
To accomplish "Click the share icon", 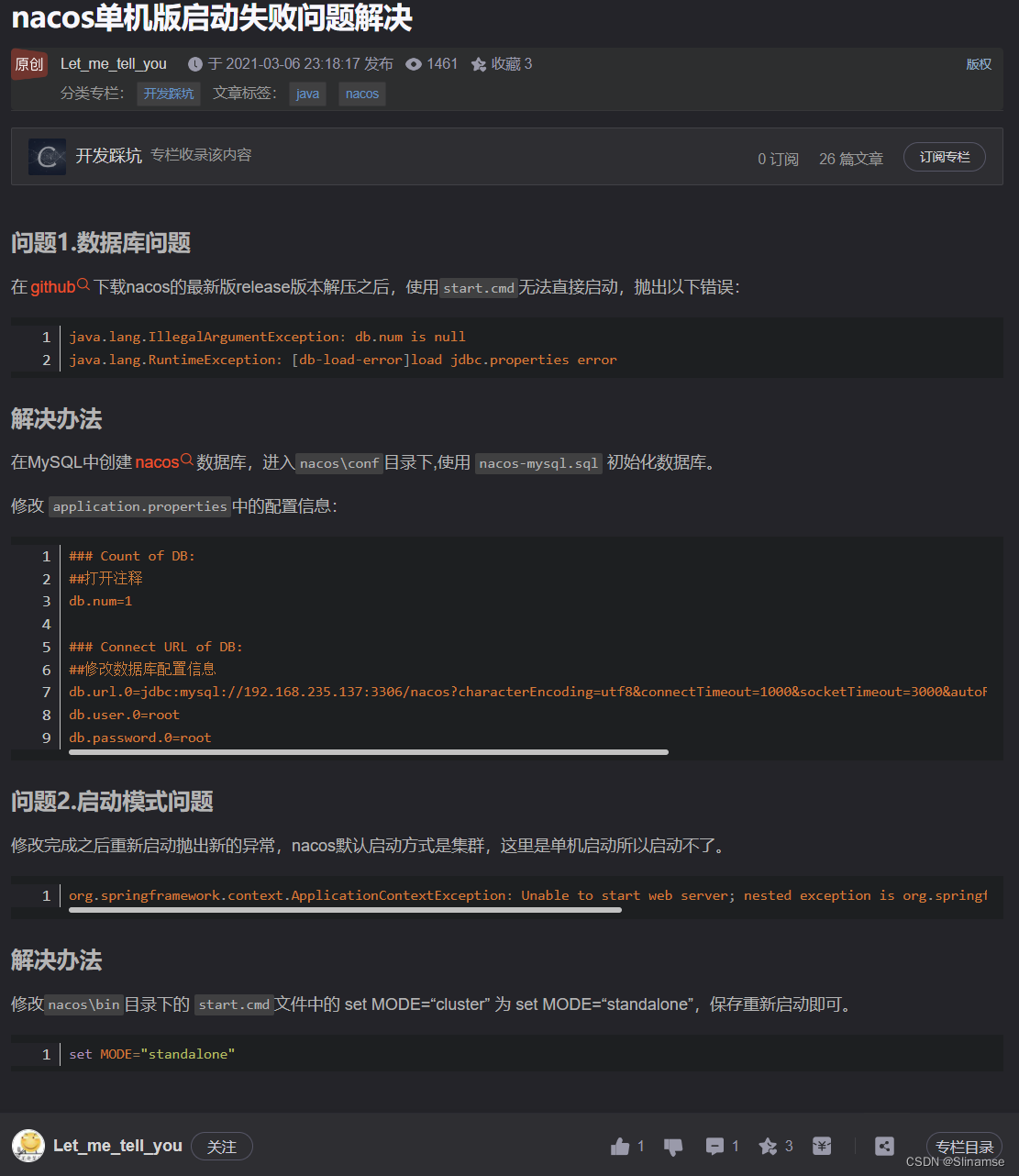I will pos(884,1146).
